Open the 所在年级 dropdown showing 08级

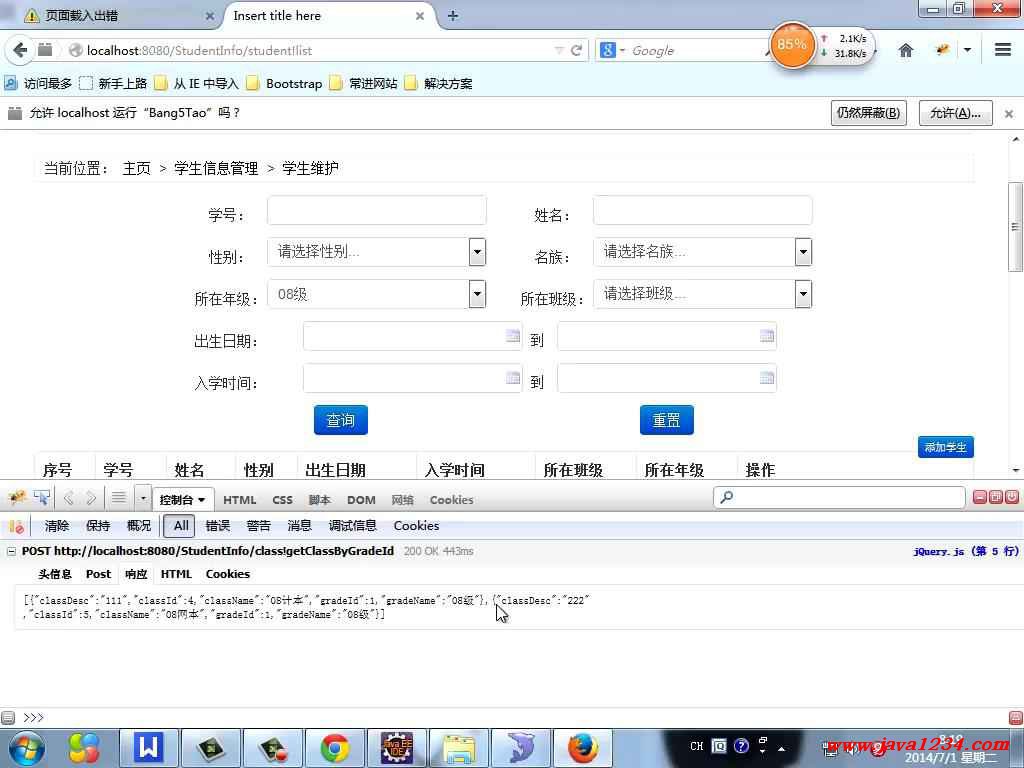477,294
